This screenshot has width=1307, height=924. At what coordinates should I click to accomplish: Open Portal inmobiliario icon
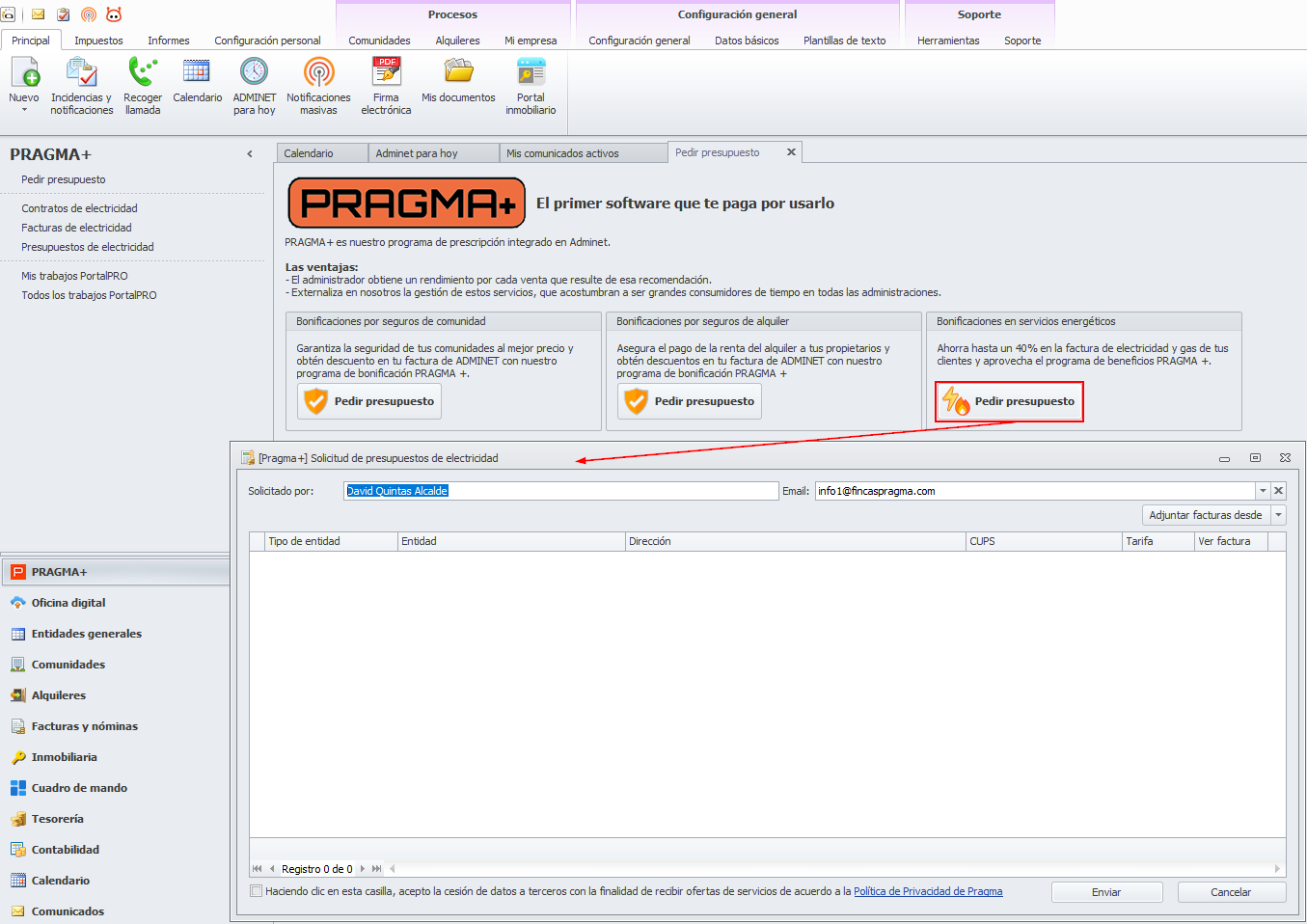(531, 72)
